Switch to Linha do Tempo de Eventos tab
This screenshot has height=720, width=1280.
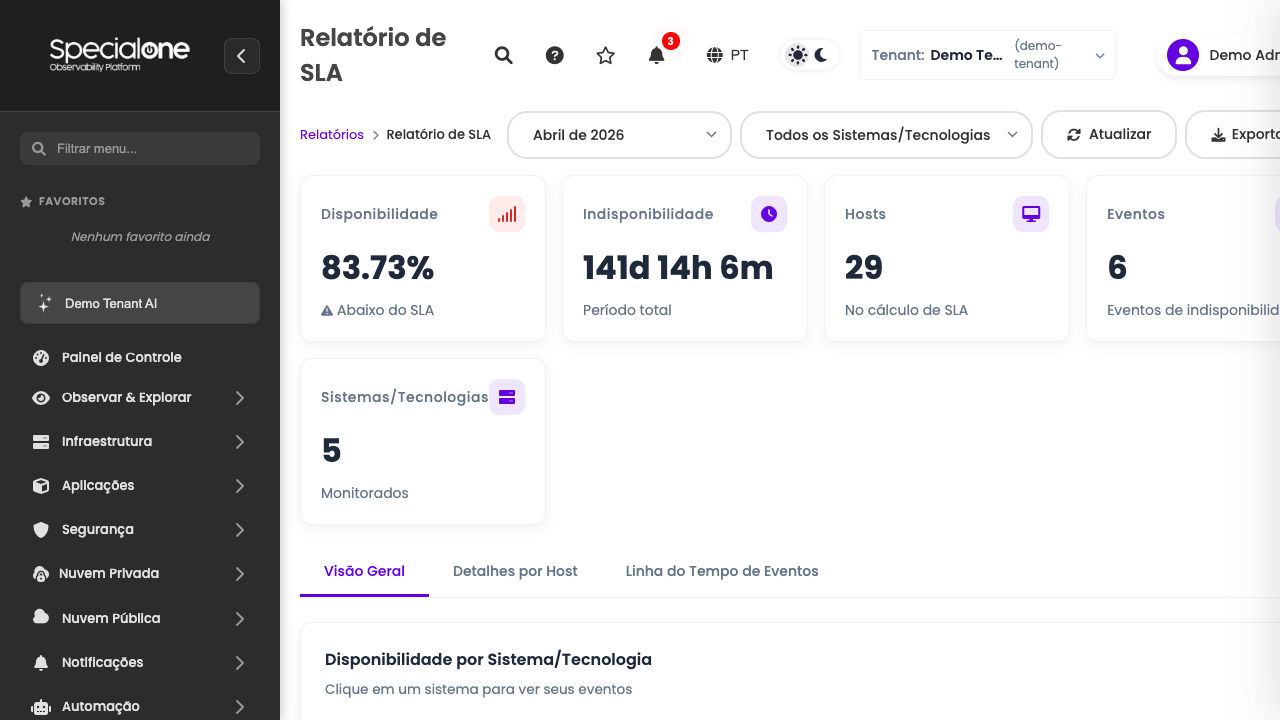722,572
